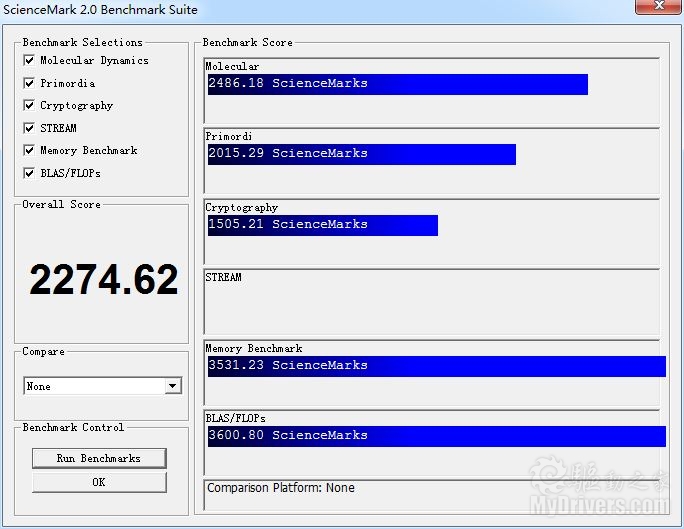Screen dimensions: 684x529
Task: Click the BLAS/FLOPs 3600.80 score bar
Action: click(x=437, y=437)
